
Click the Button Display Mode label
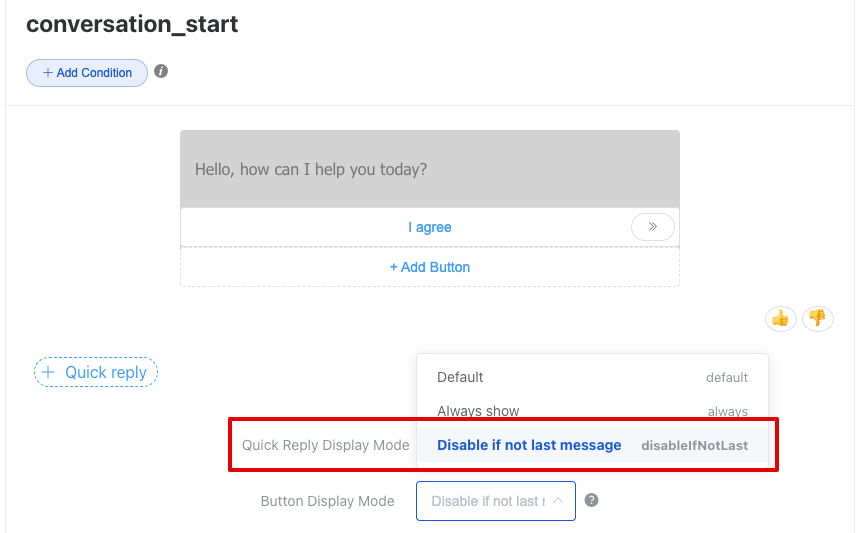click(327, 501)
